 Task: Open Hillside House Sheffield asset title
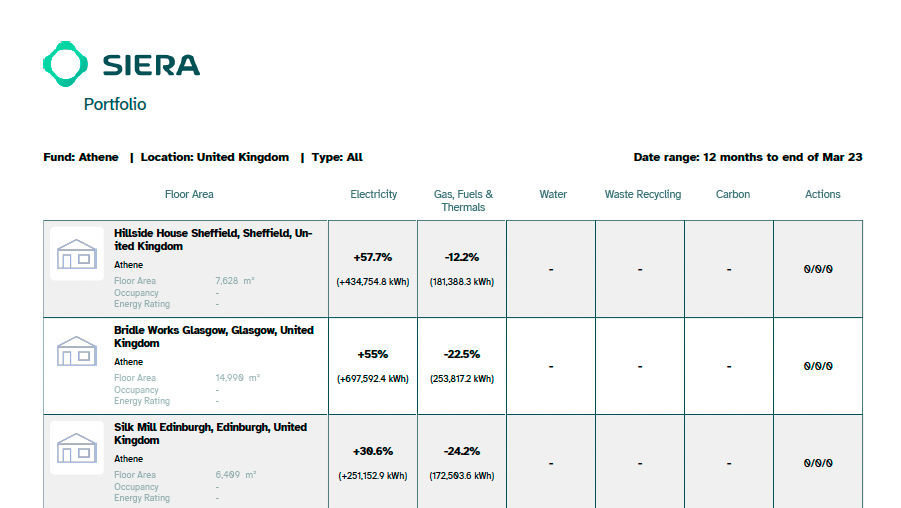click(x=213, y=239)
